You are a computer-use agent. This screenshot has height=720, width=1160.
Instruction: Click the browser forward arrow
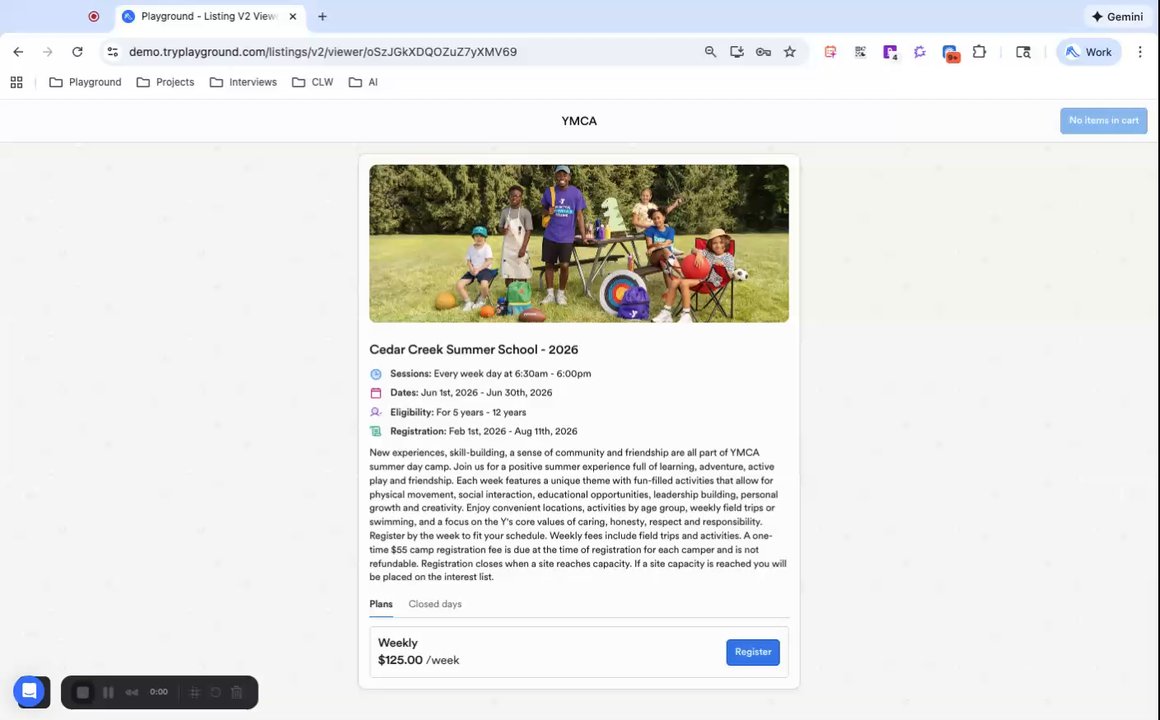pyautogui.click(x=47, y=52)
